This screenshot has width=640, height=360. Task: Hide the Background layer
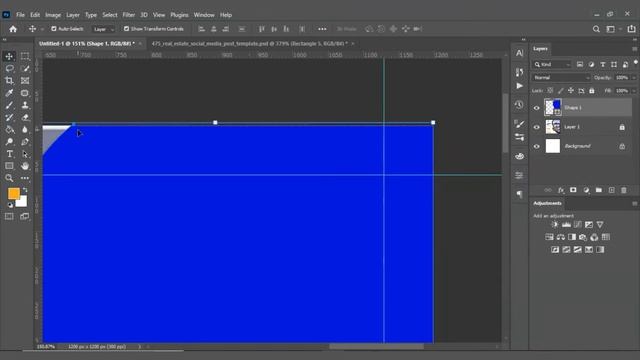536,147
